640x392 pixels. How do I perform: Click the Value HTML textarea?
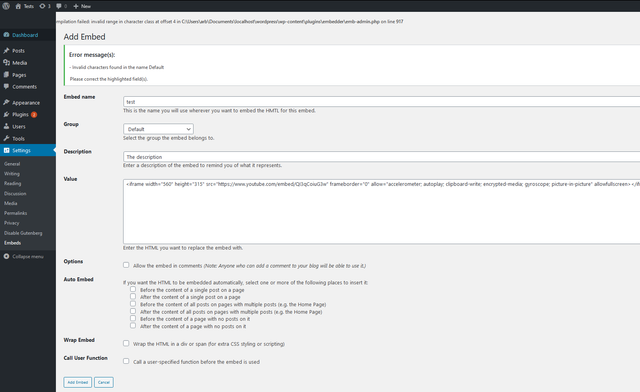point(382,212)
